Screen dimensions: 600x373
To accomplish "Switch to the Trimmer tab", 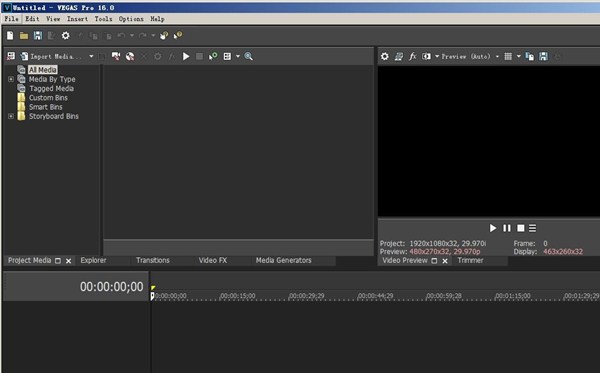I will (x=470, y=260).
